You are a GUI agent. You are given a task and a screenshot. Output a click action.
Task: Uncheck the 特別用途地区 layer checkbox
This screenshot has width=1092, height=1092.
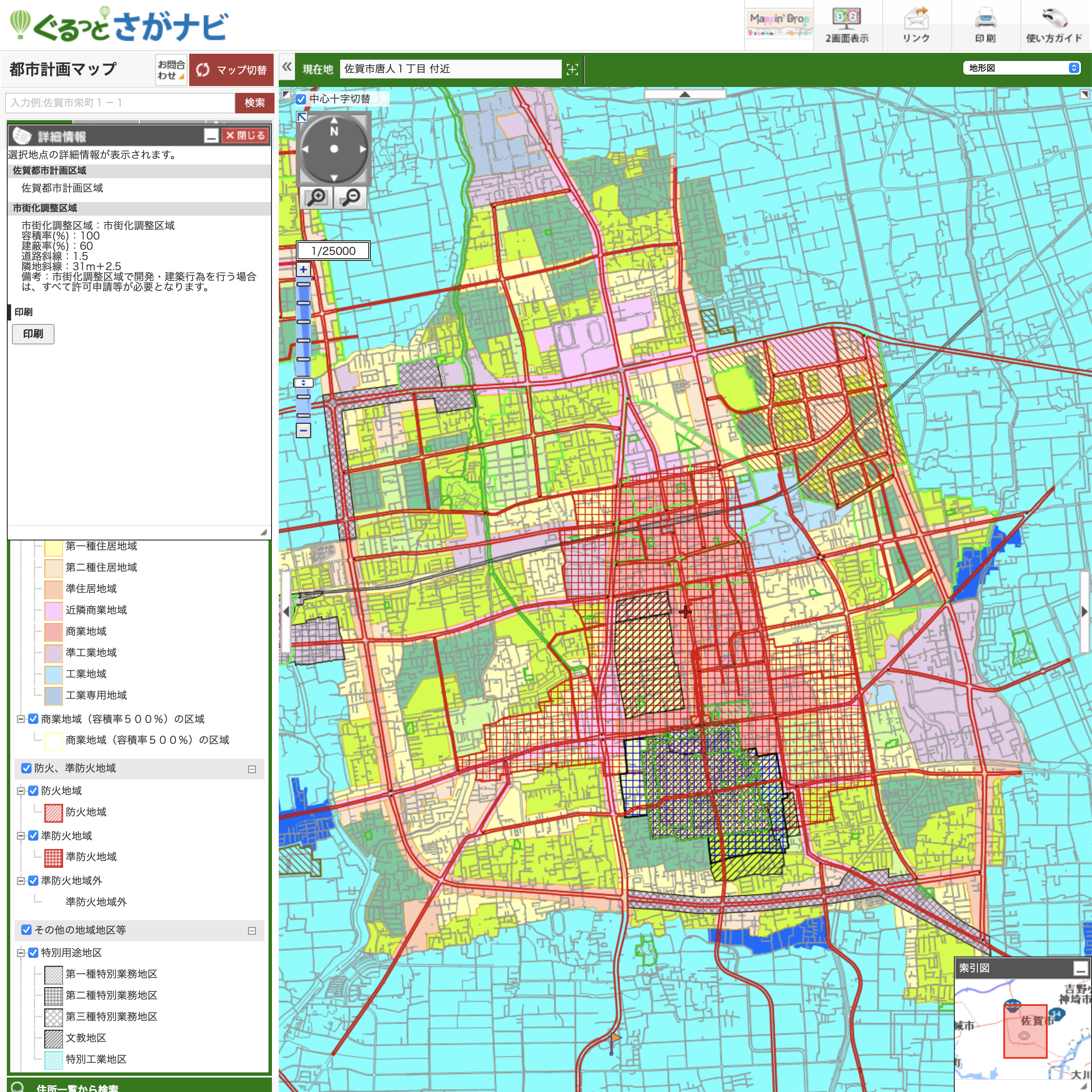click(x=33, y=952)
